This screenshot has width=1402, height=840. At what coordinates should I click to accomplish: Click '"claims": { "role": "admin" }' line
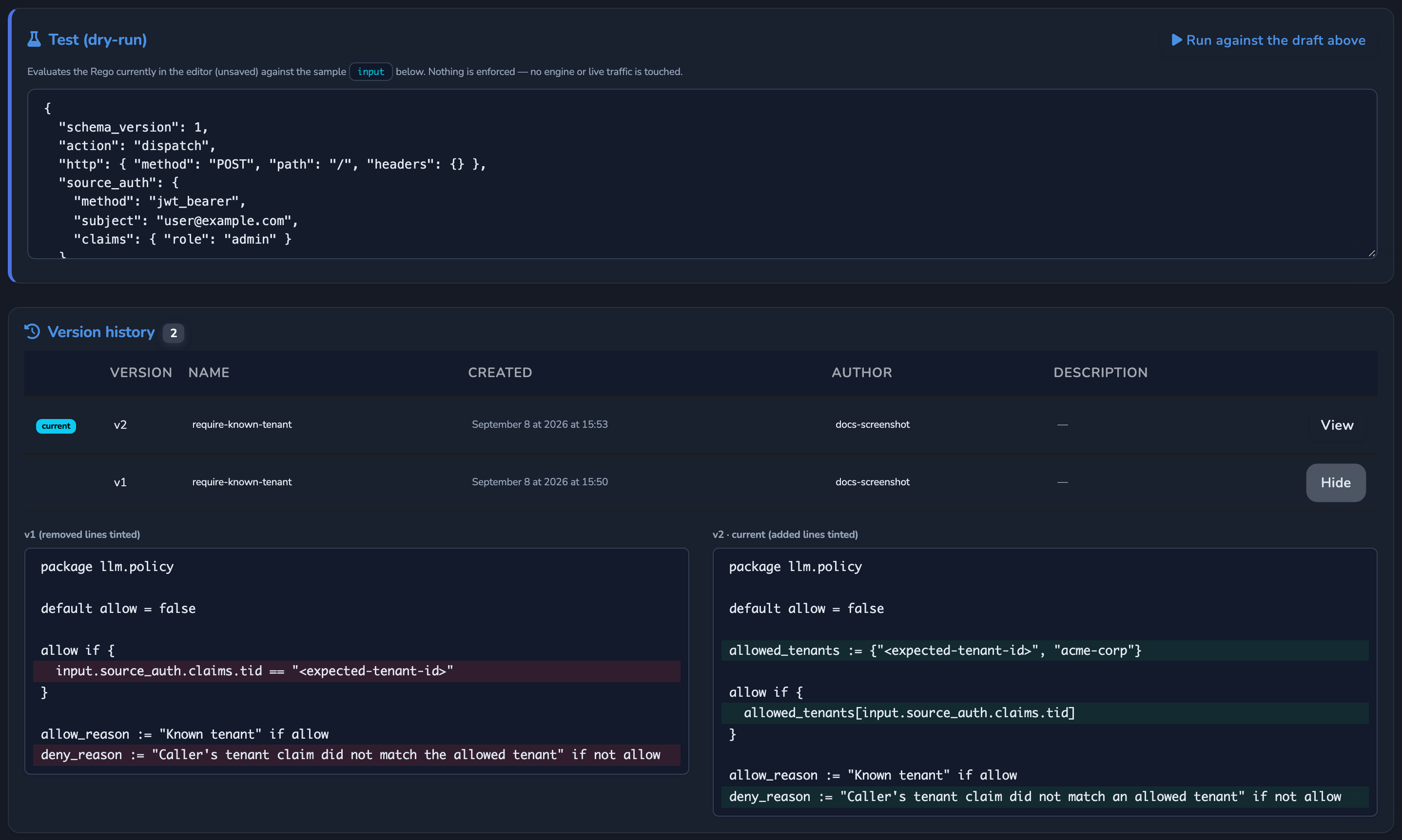click(x=182, y=239)
